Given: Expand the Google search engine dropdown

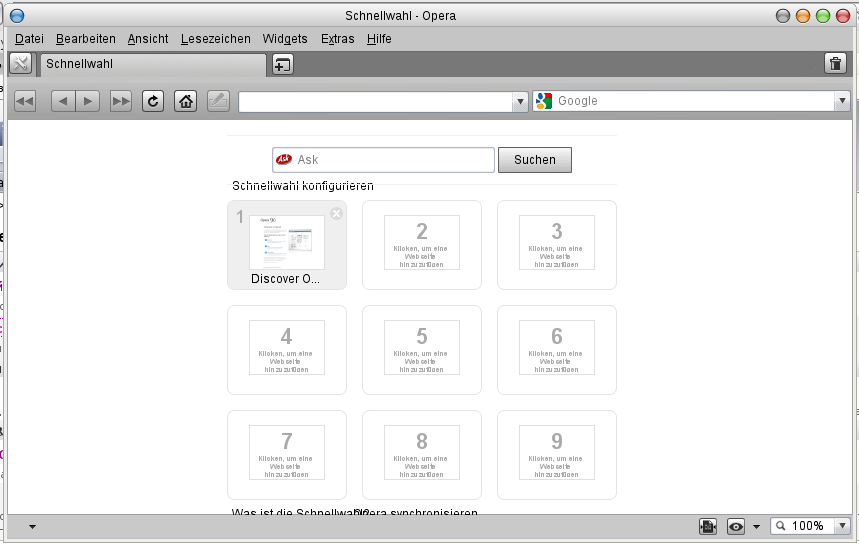Looking at the screenshot, I should tap(842, 101).
